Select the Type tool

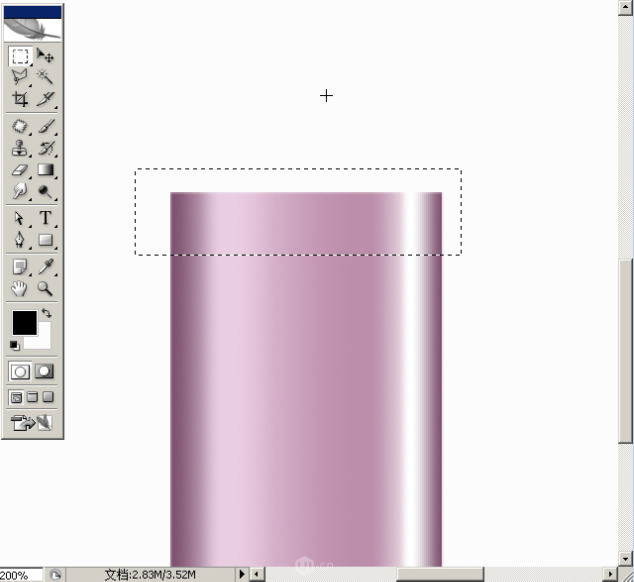coord(45,219)
